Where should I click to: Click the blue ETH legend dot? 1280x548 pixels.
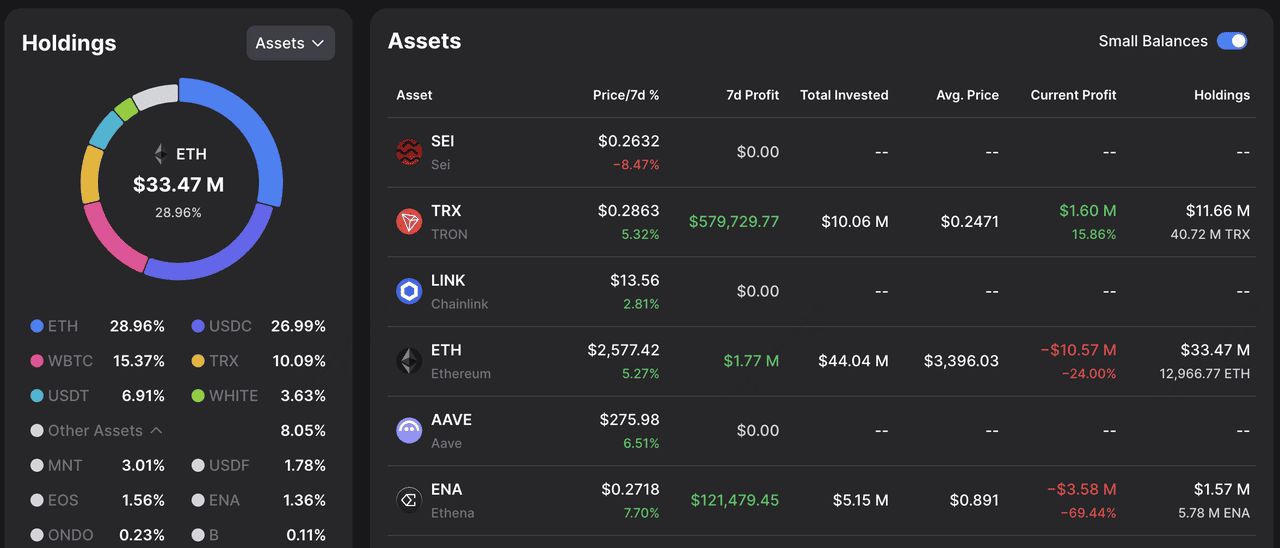coord(37,326)
